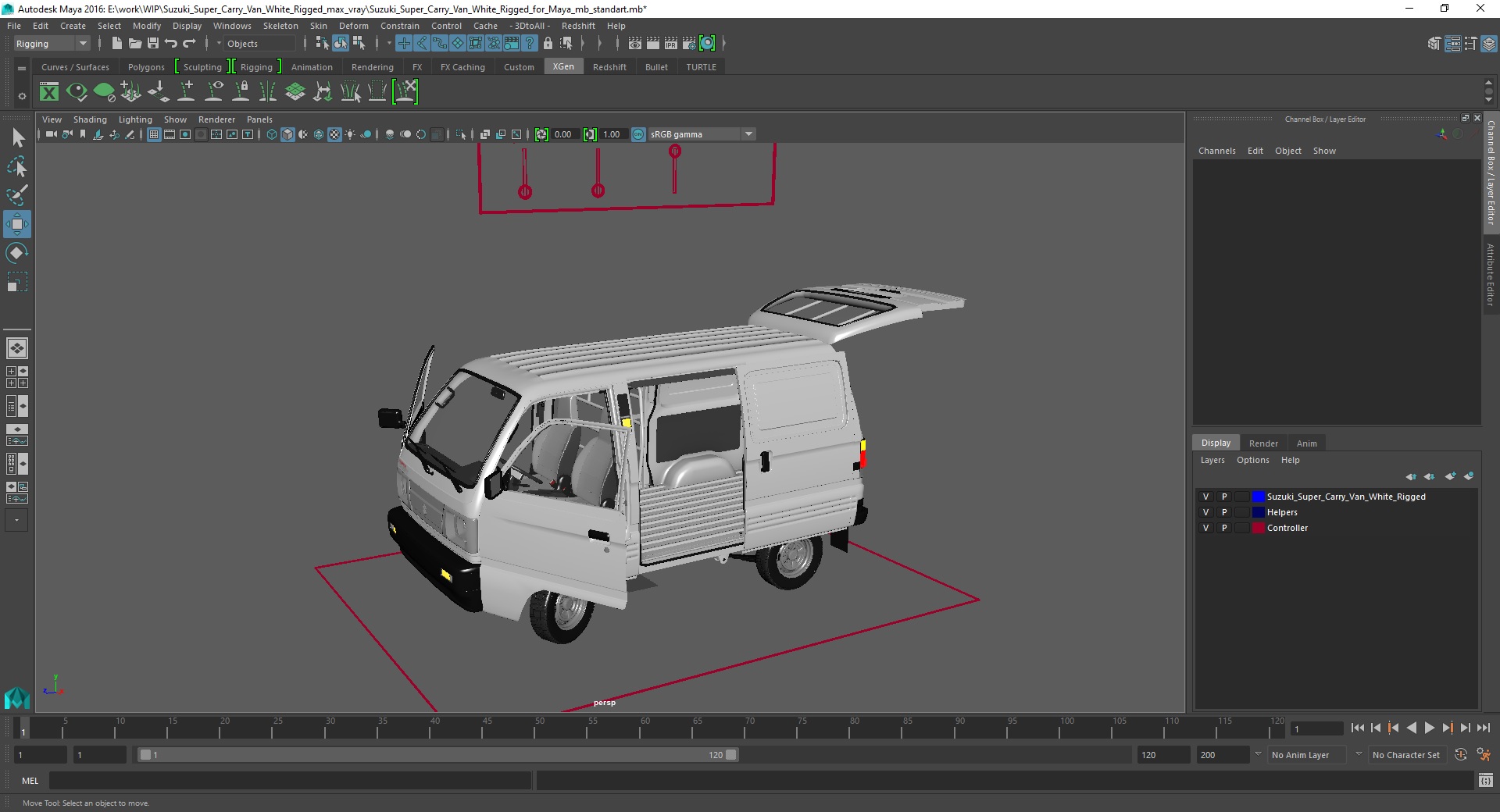Open the Panels viewport menu

(x=259, y=119)
